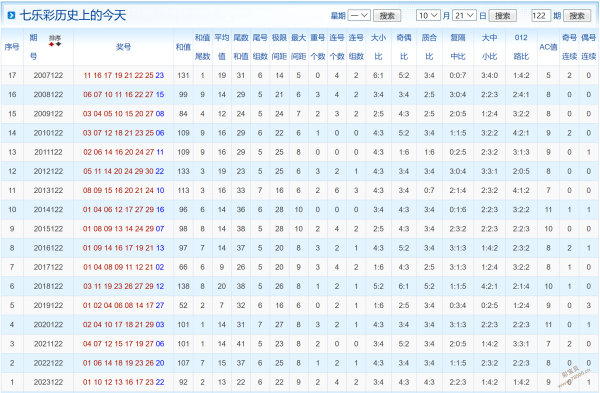The width and height of the screenshot is (600, 393).
Task: Click the 大小比 column header
Action: (378, 47)
